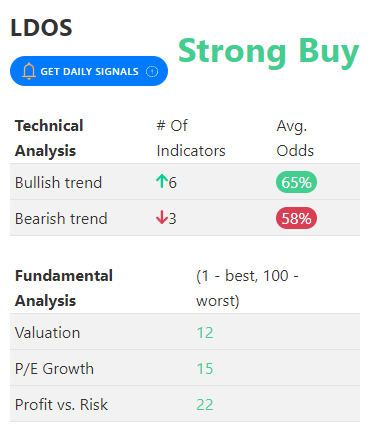
Task: Select the Bullish trend row label
Action: [58, 182]
